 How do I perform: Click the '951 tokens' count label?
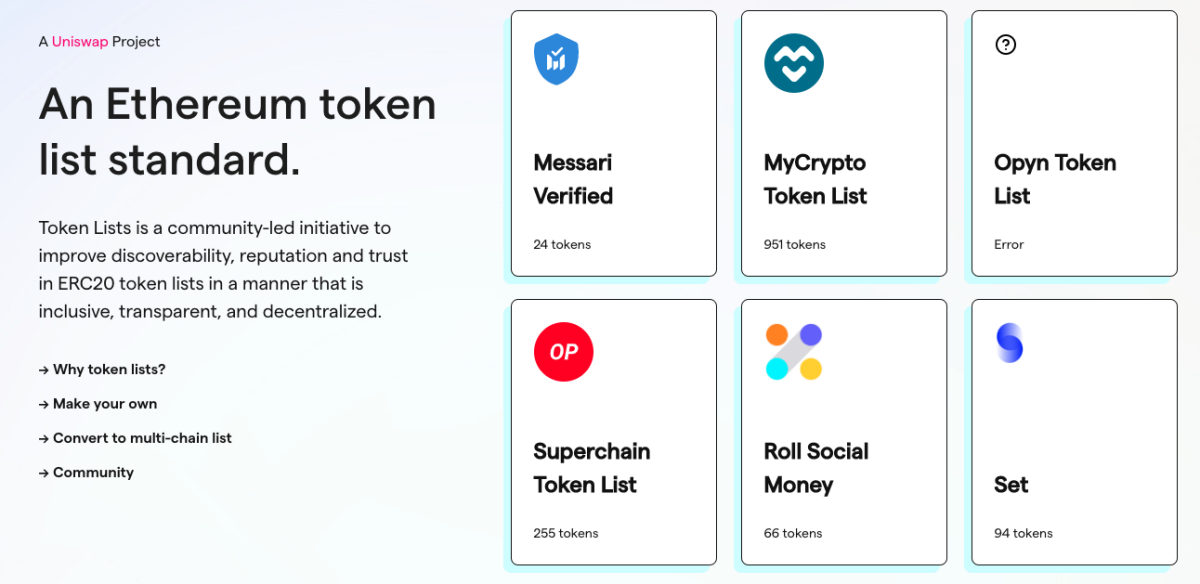pos(795,245)
